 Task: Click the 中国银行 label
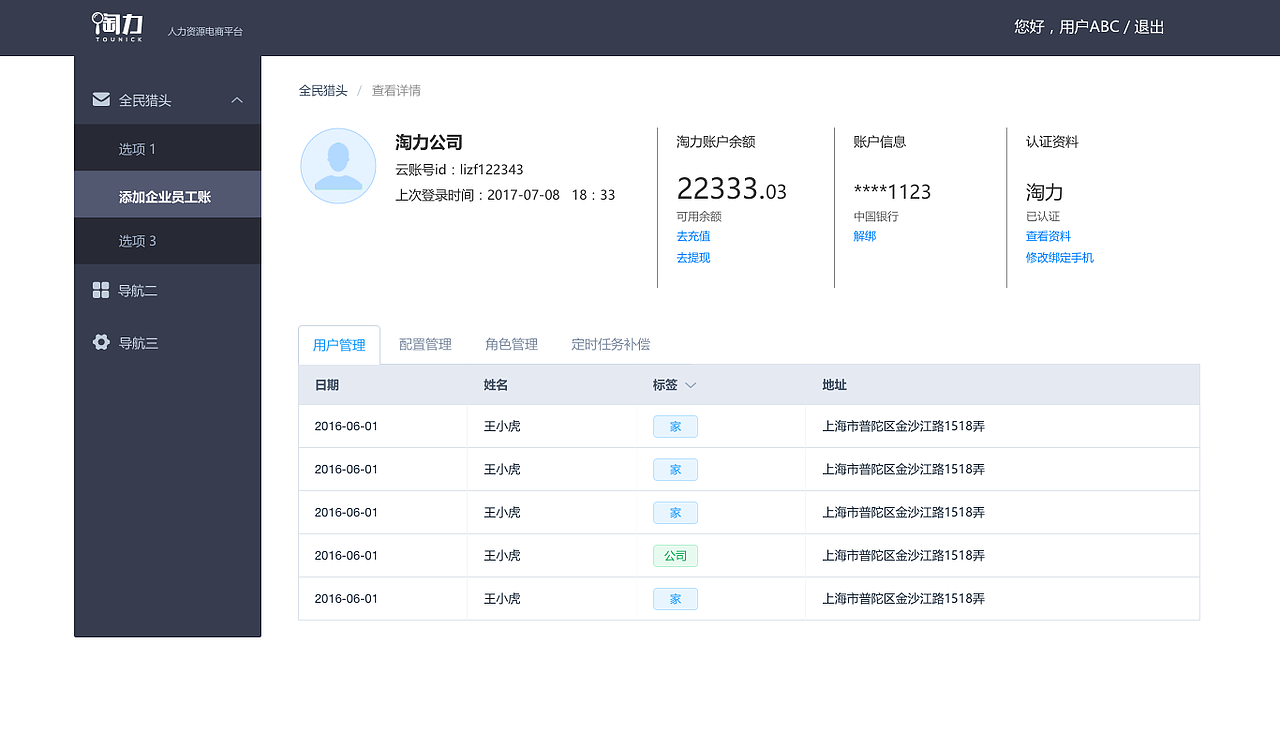[x=876, y=216]
